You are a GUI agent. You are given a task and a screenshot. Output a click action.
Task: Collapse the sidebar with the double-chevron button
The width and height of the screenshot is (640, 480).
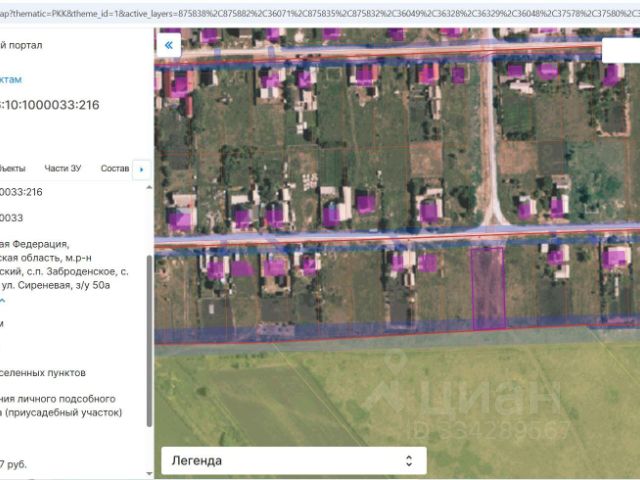point(169,45)
